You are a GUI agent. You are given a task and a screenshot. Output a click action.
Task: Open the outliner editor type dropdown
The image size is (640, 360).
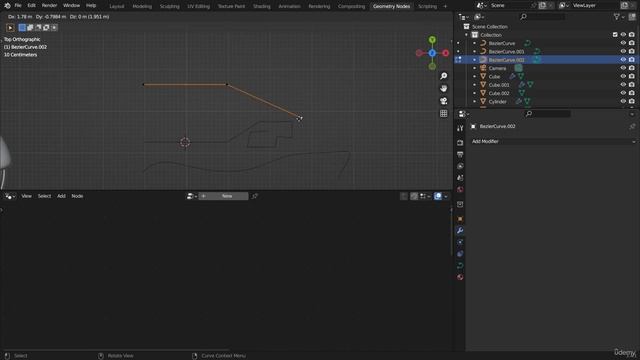tap(464, 17)
